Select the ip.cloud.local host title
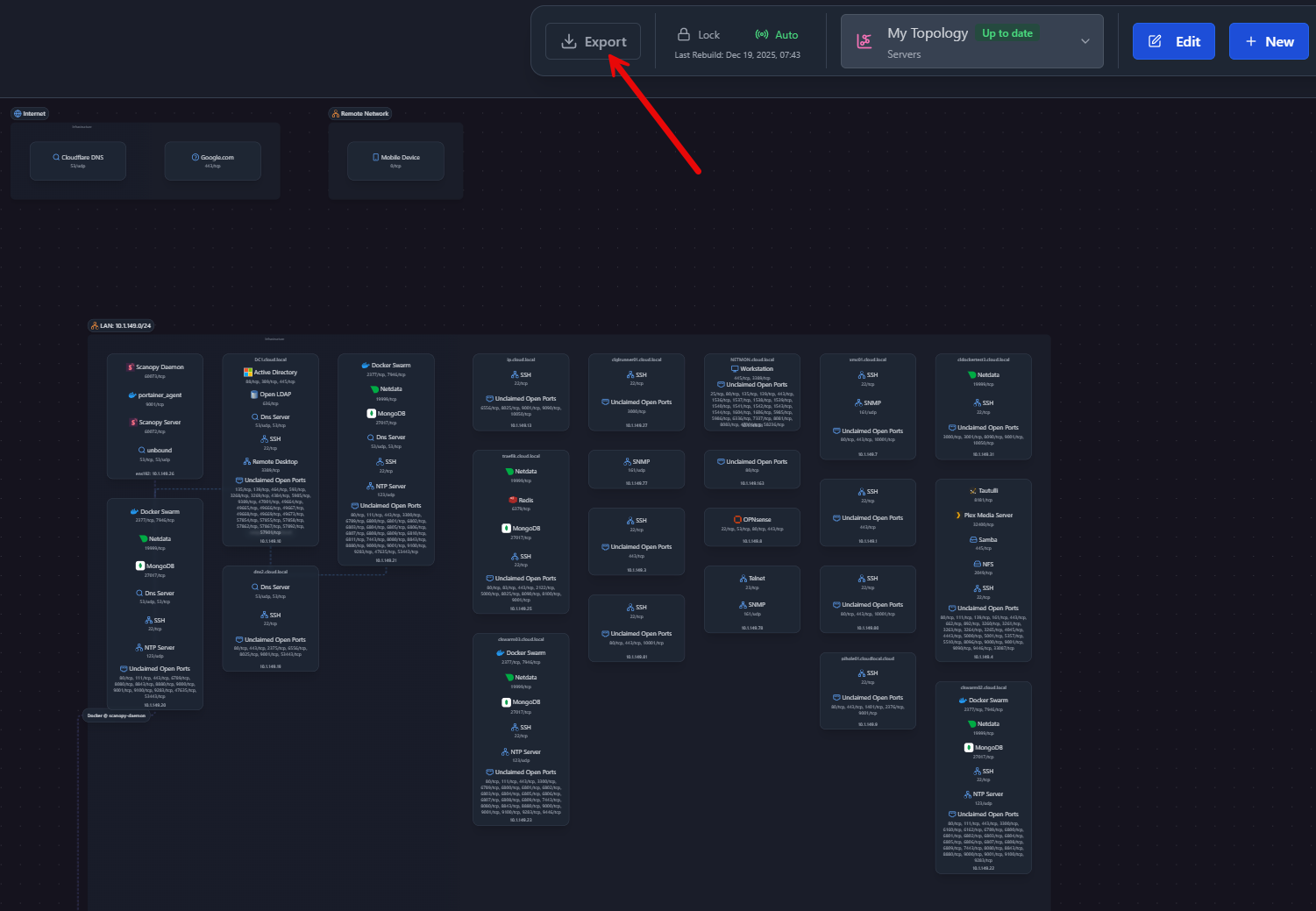 pyautogui.click(x=521, y=359)
